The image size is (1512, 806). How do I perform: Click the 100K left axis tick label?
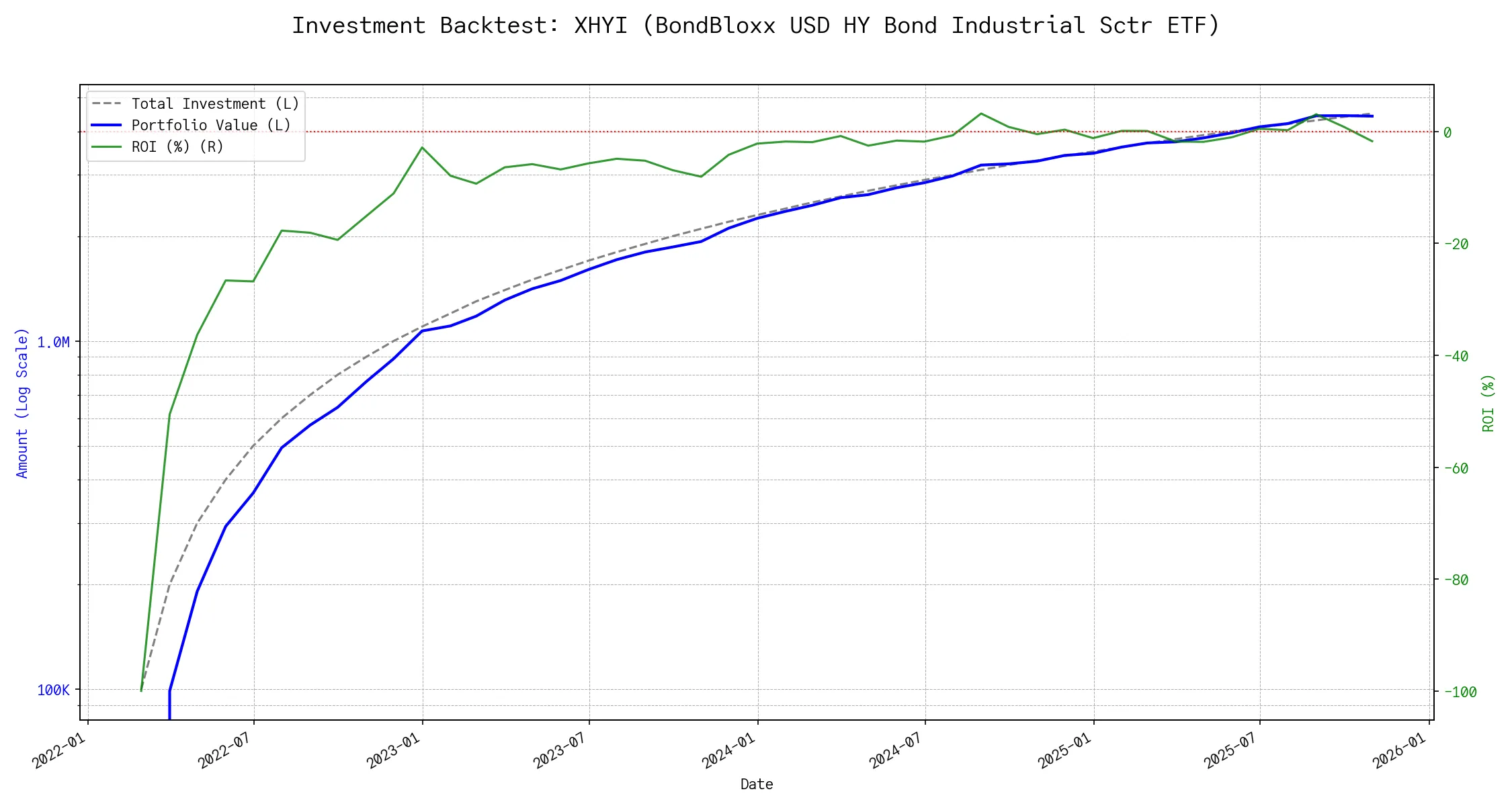pos(53,690)
